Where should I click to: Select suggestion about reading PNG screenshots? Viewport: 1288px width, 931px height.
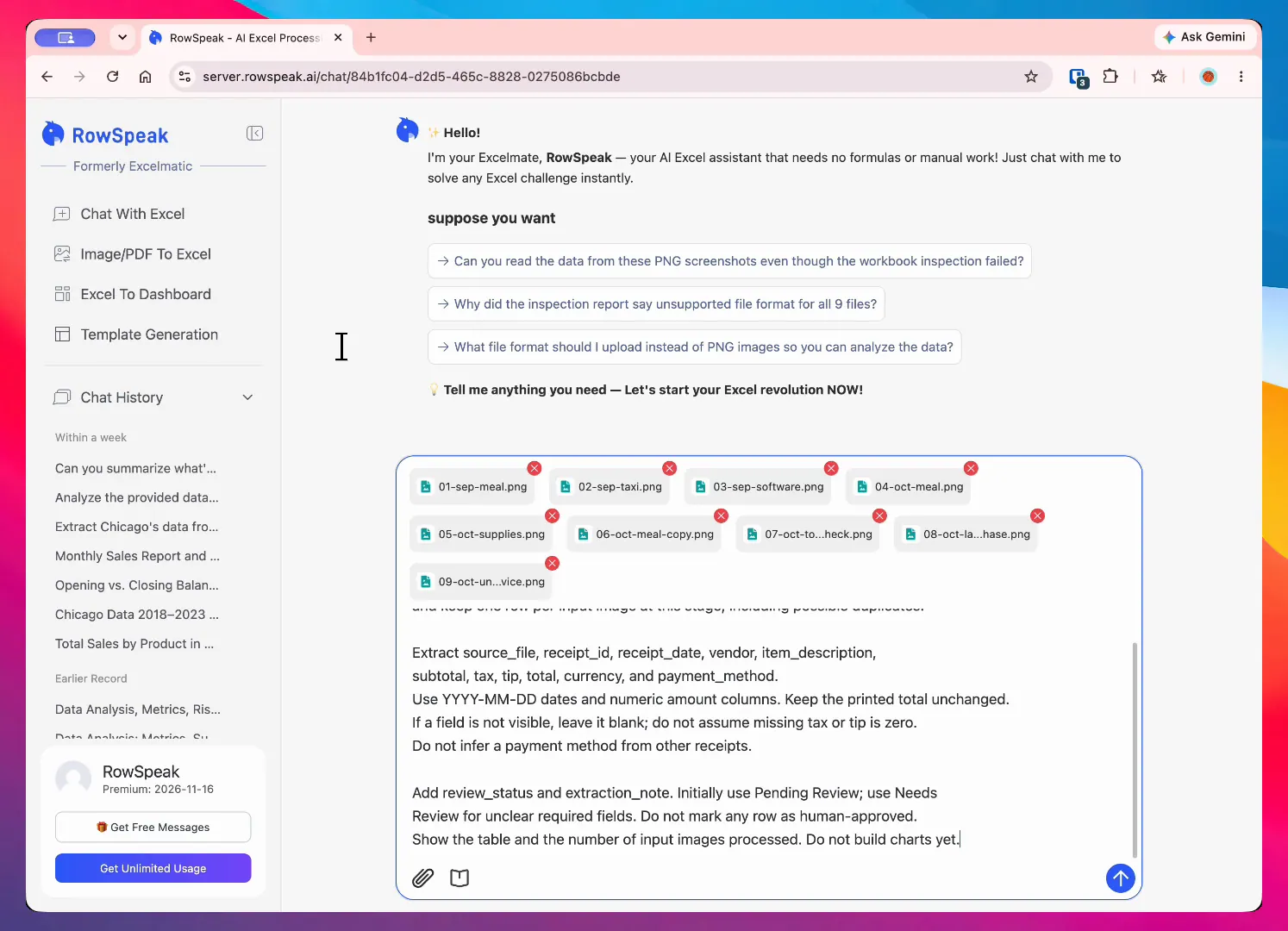point(729,261)
